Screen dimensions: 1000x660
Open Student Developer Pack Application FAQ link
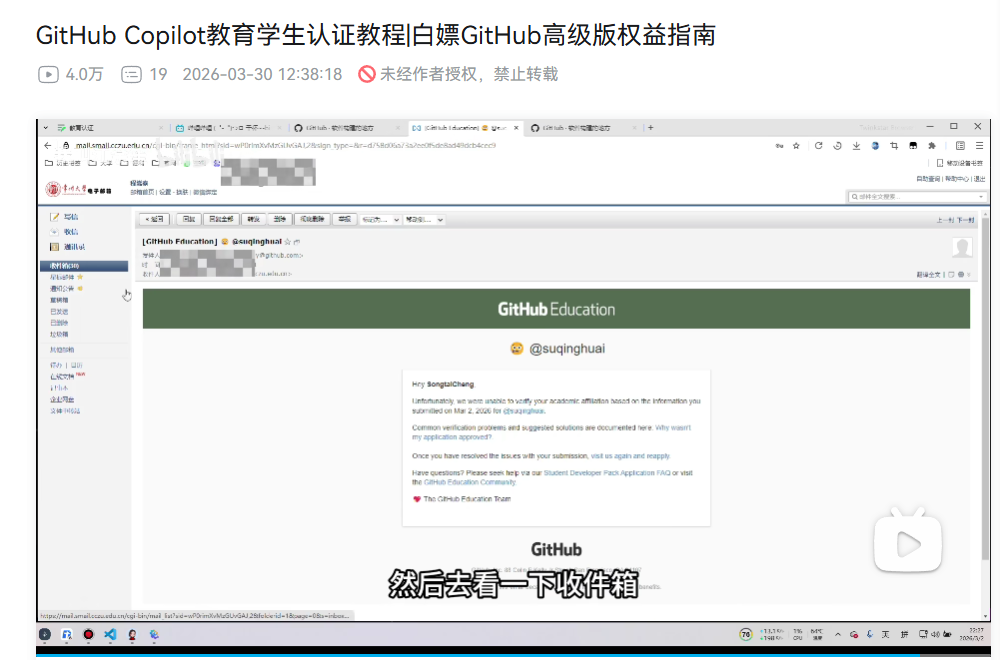coord(607,473)
